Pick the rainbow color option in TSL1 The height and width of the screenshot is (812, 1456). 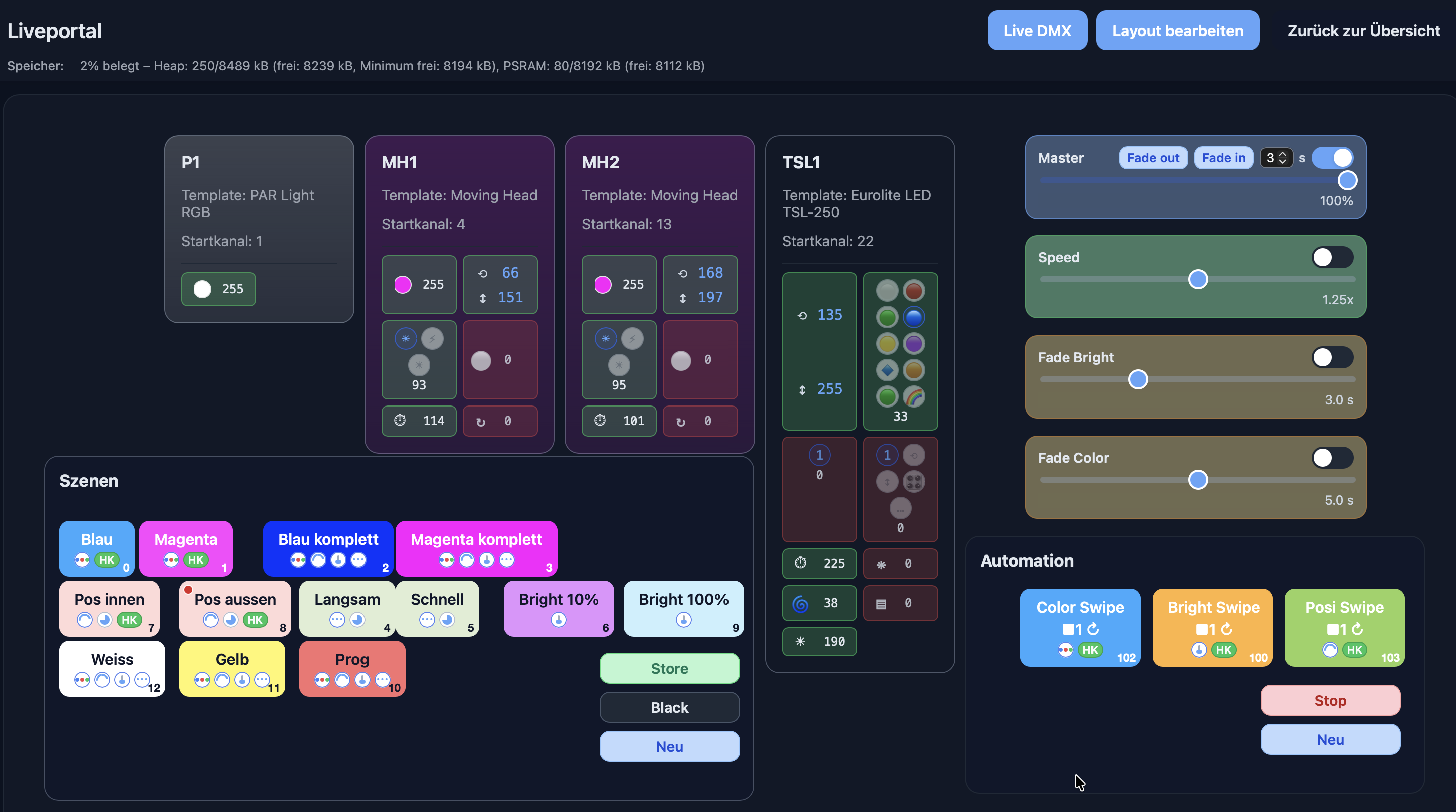[913, 396]
